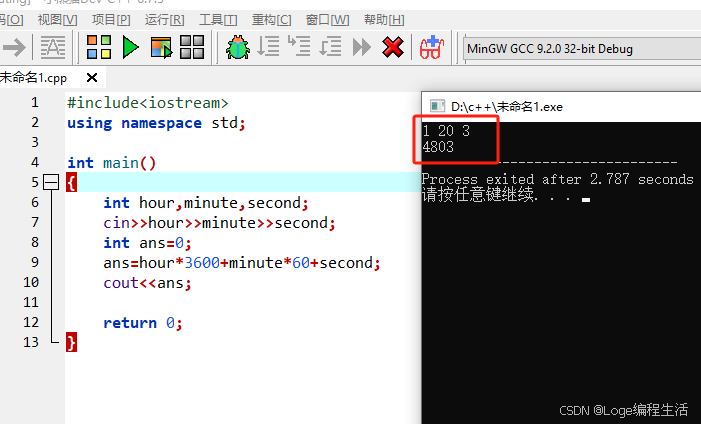Image resolution: width=701 pixels, height=424 pixels.
Task: Click on the int main() line
Action: [112, 163]
